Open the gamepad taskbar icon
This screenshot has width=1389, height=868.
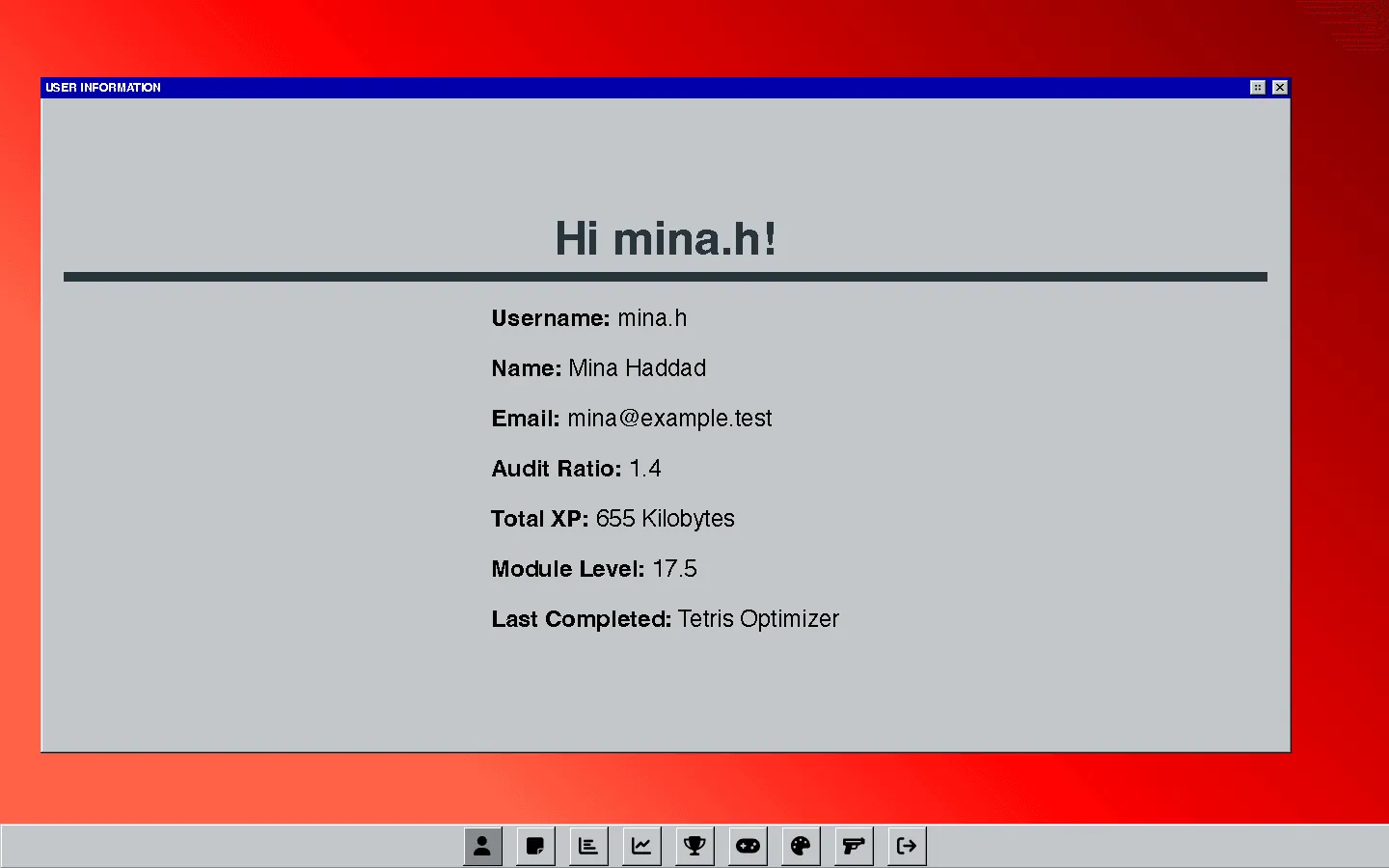pyautogui.click(x=748, y=846)
